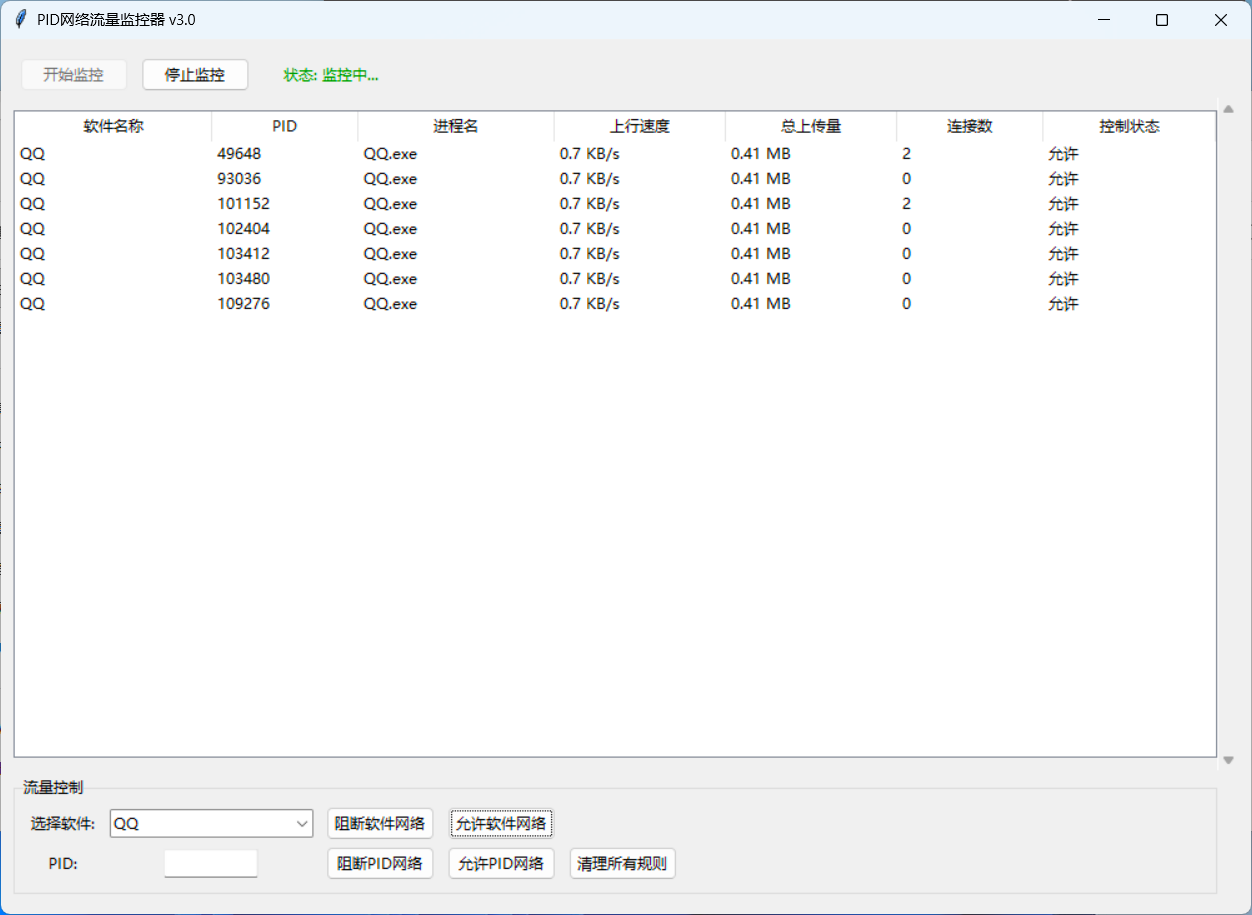1252x915 pixels.
Task: Click the 清理所有规则 button
Action: (x=622, y=864)
